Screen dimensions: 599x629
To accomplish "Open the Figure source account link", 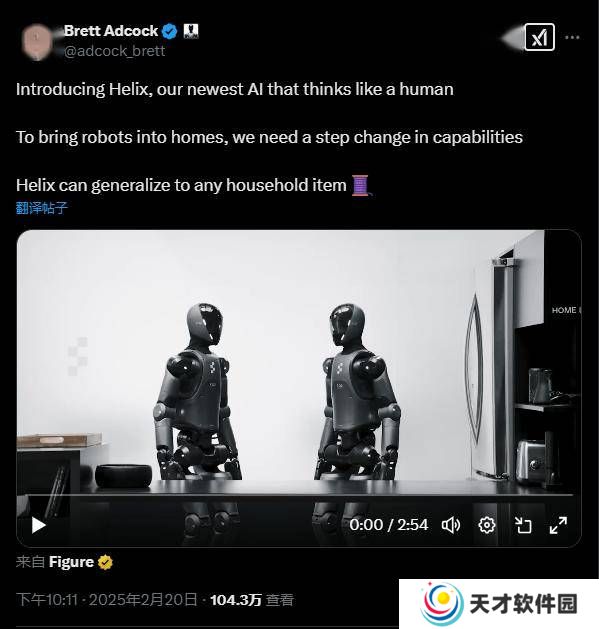I will click(x=71, y=562).
